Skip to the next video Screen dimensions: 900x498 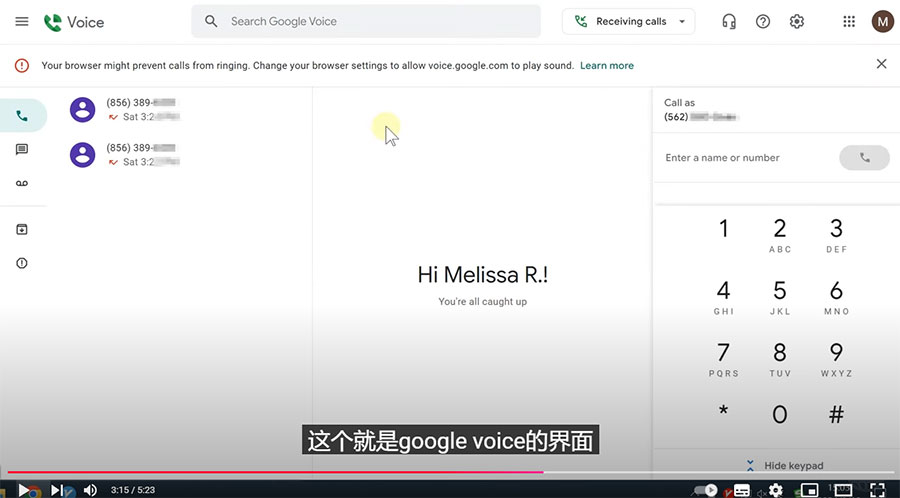[x=57, y=490]
